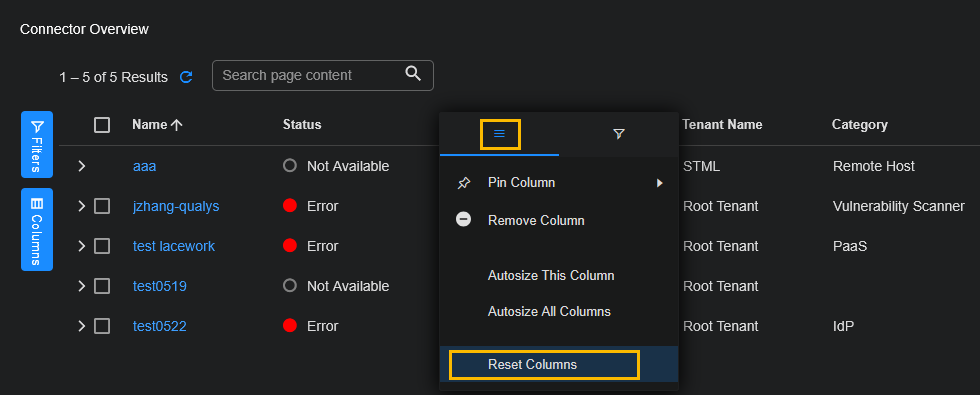Click the Search page content field
This screenshot has width=980, height=395.
[322, 75]
